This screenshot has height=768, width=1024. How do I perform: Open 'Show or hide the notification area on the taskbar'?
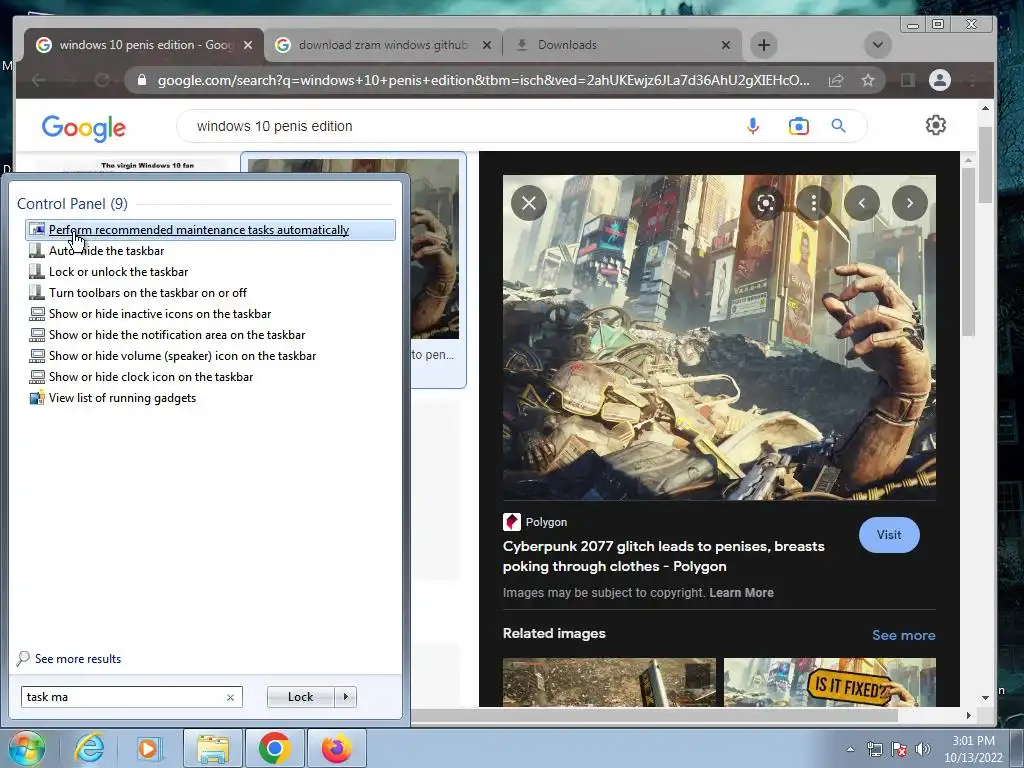pyautogui.click(x=177, y=334)
